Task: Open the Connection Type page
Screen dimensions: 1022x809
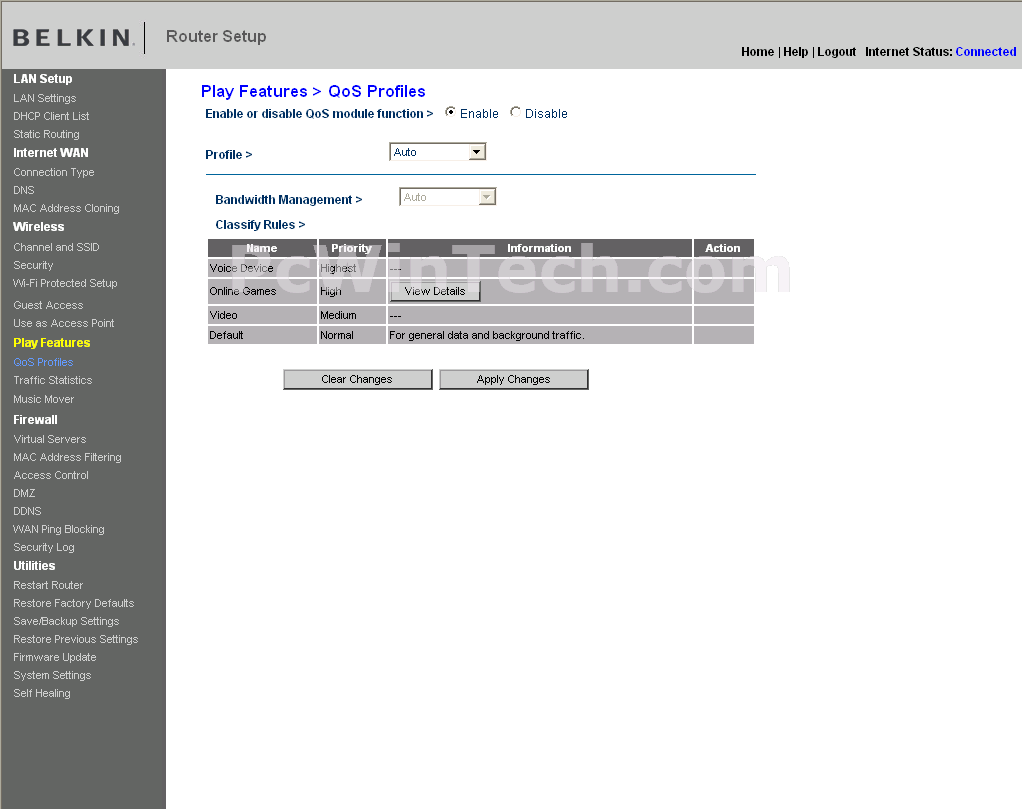Action: click(53, 172)
